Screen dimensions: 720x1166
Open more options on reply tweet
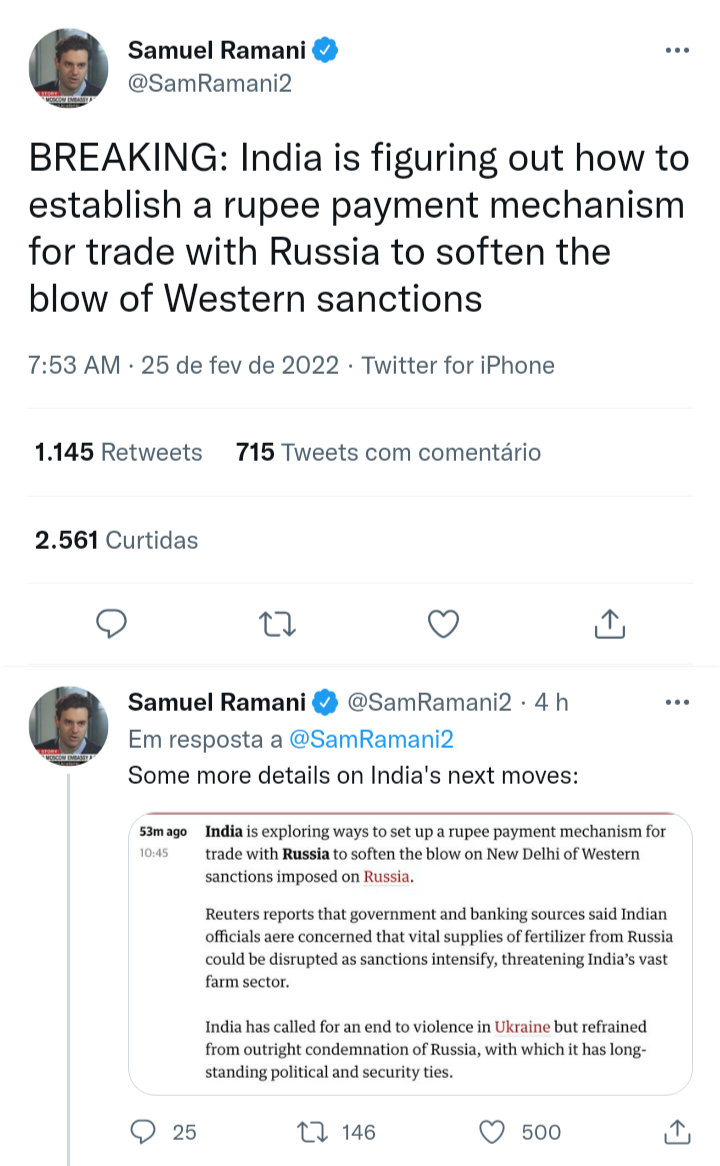[x=677, y=703]
